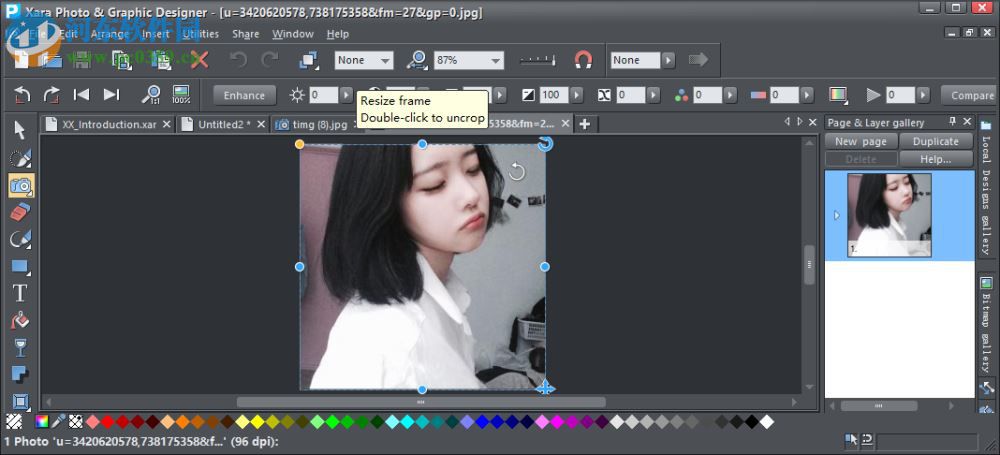Open the Utilities menu
Viewport: 1000px width, 455px height.
pos(200,34)
